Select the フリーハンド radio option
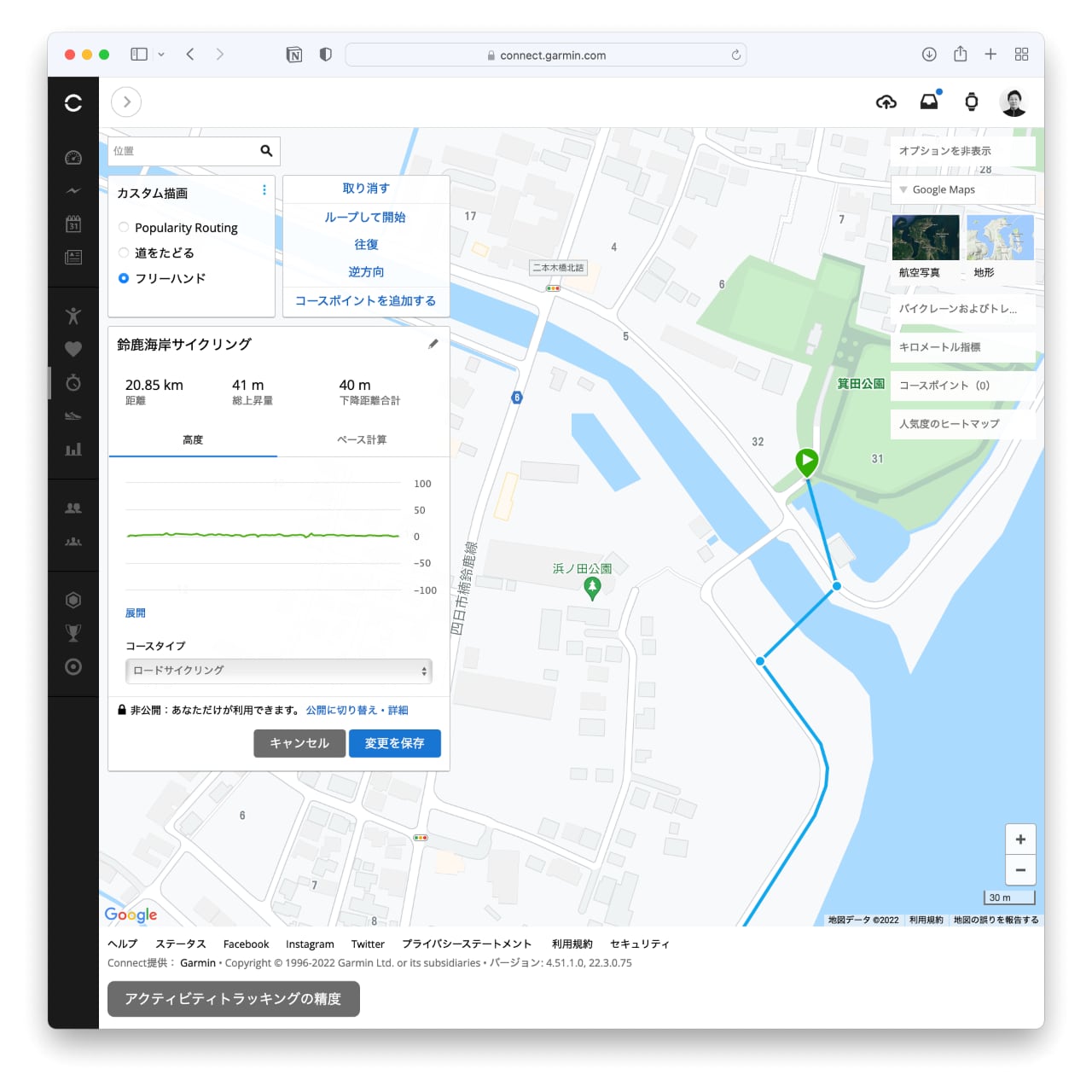This screenshot has height=1092, width=1092. [x=124, y=278]
